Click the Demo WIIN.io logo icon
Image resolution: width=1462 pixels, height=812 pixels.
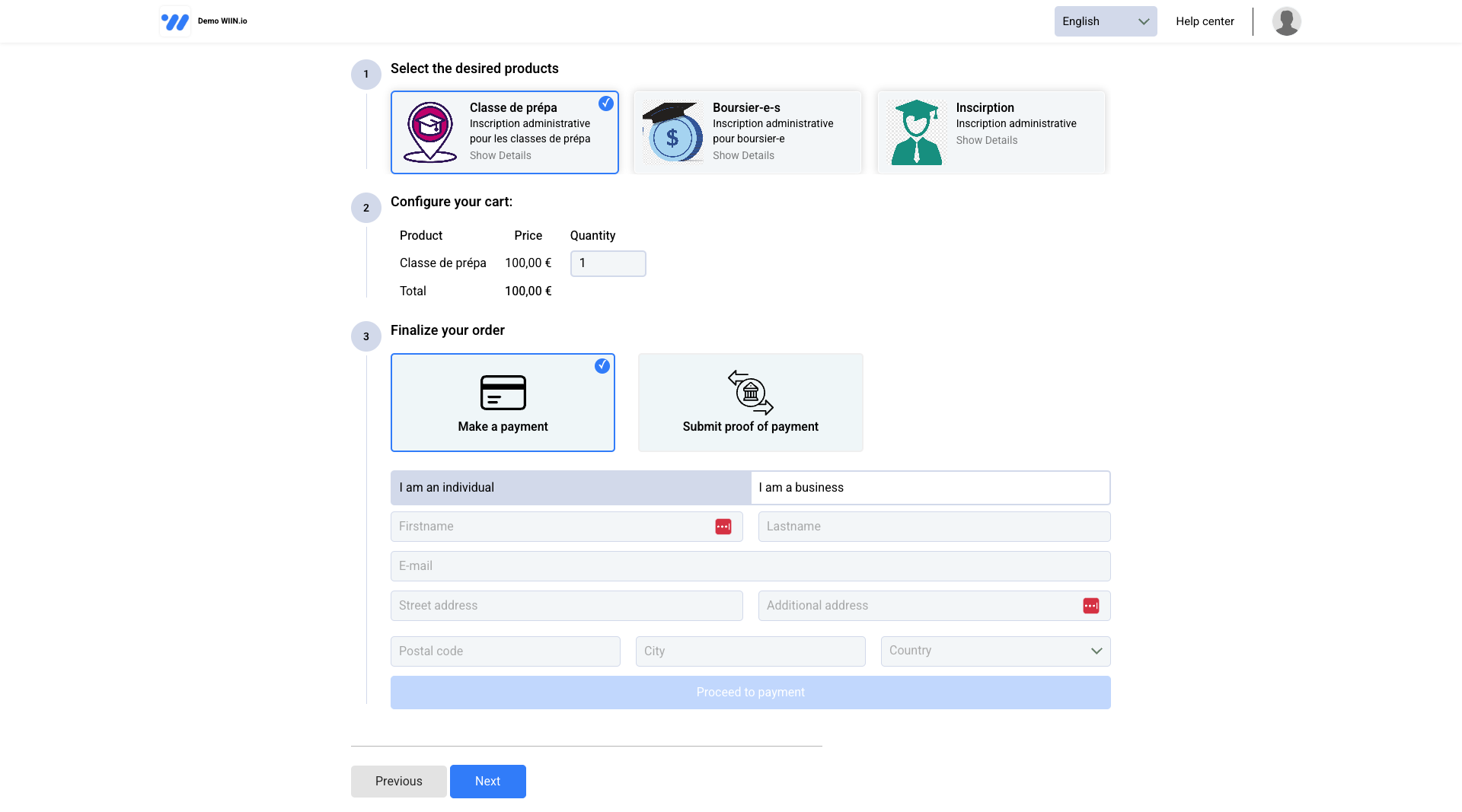pos(175,21)
